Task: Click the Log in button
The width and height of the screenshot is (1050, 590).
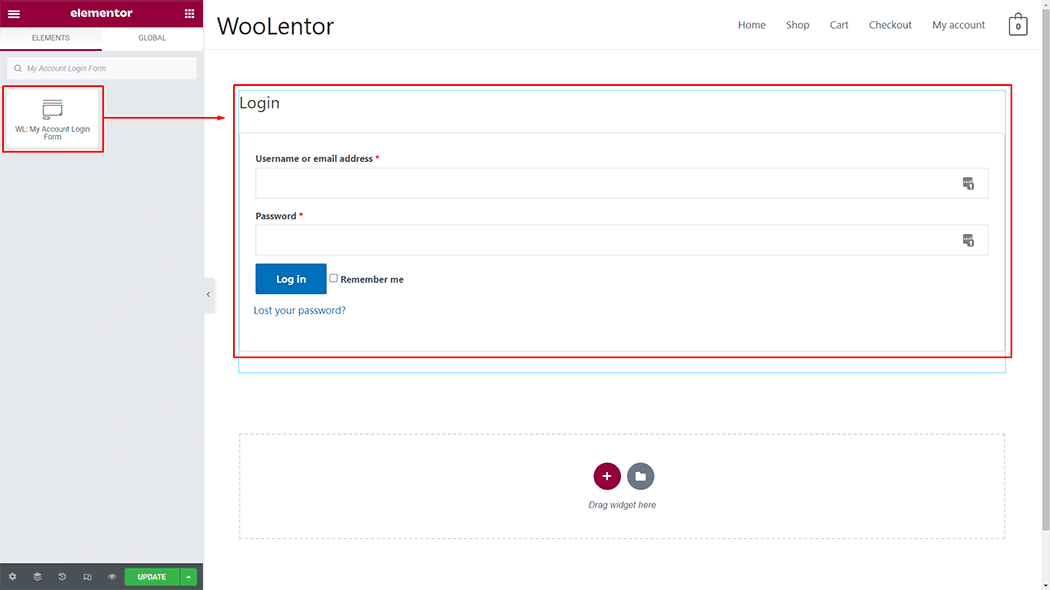Action: pyautogui.click(x=291, y=279)
